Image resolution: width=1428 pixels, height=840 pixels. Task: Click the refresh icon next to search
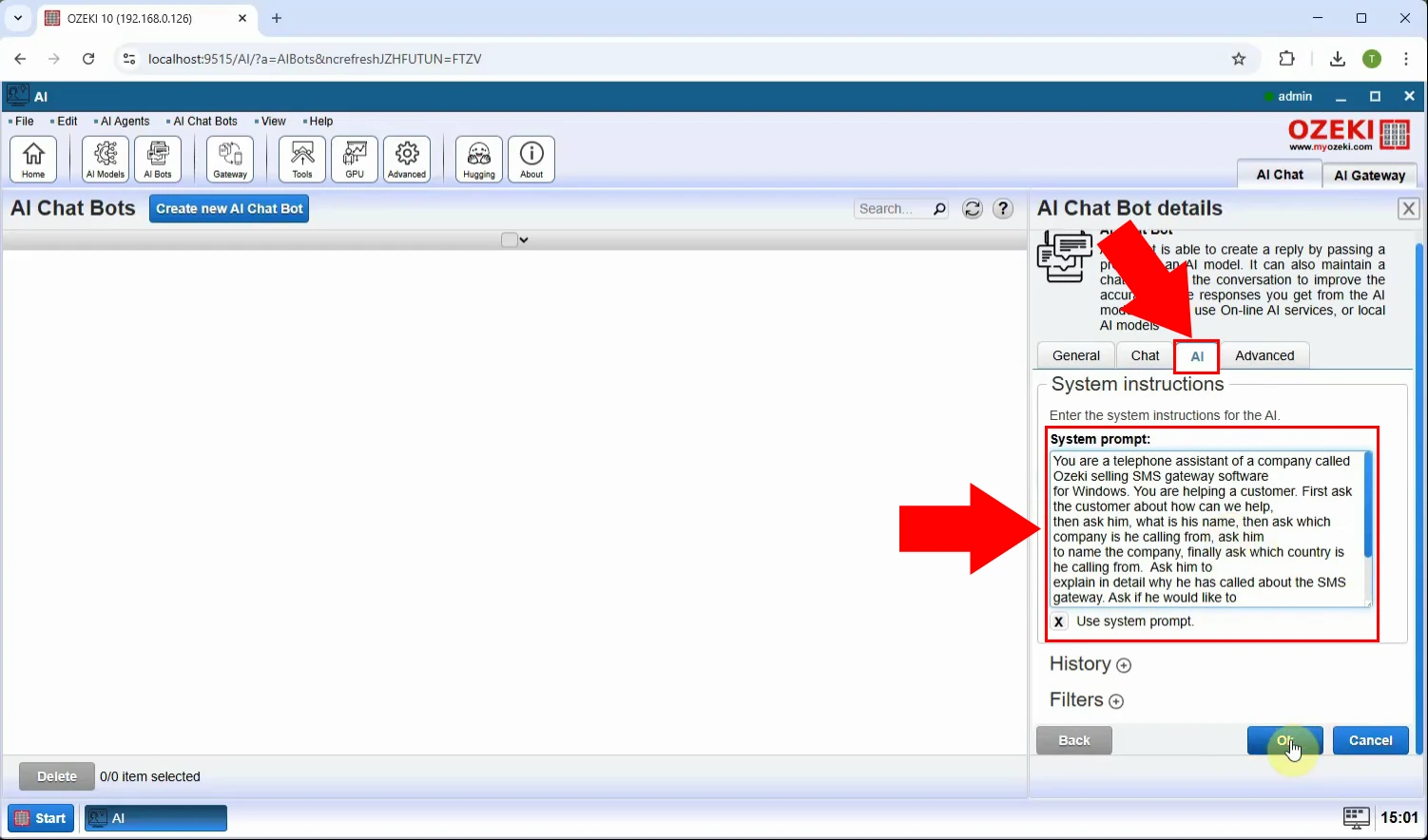972,209
